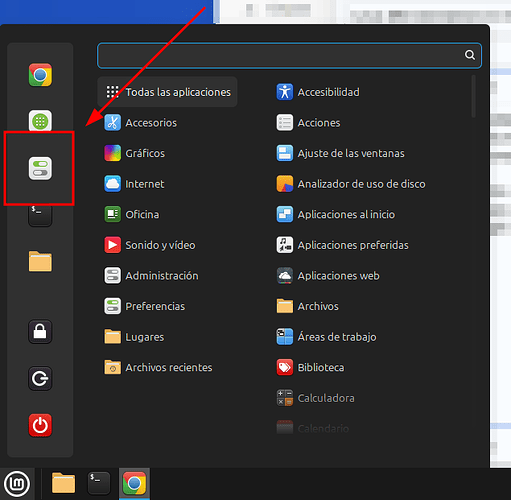Click the search magnifier icon
Screen dimensions: 511x500
tap(470, 55)
